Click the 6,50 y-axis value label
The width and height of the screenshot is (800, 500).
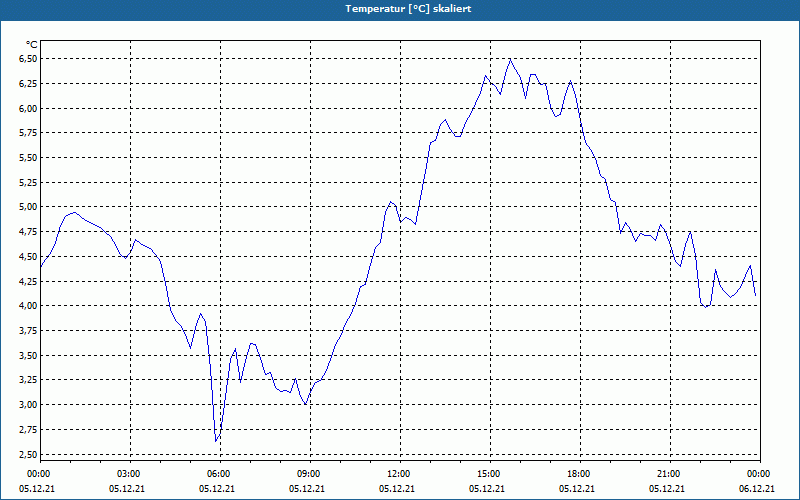point(29,59)
